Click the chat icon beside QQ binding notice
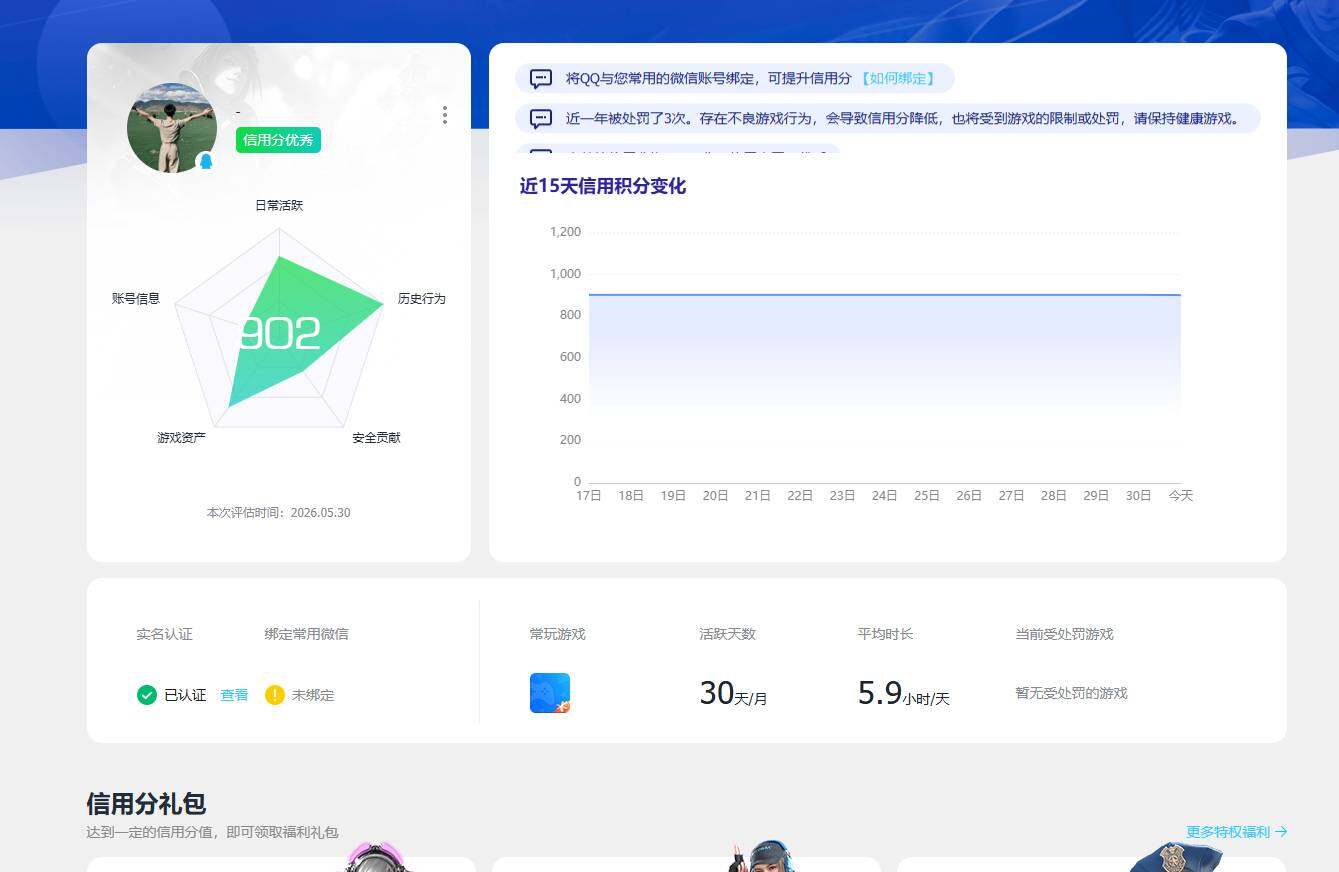 click(x=541, y=78)
